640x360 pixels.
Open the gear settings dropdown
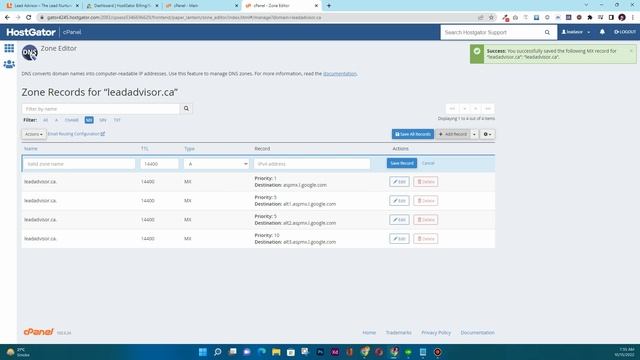487,134
